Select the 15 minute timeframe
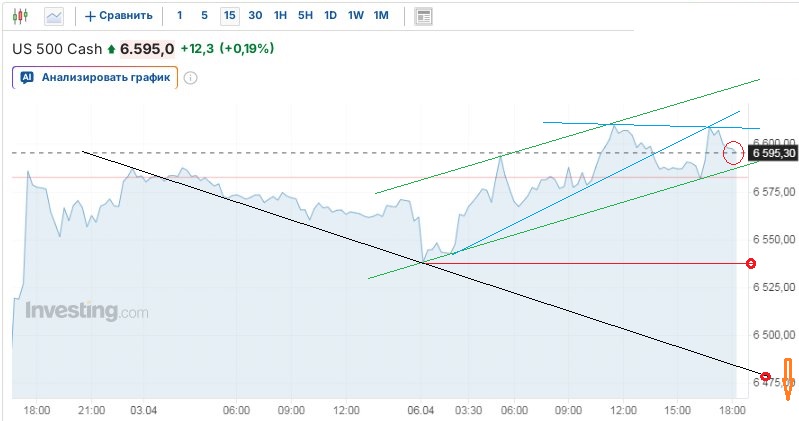 (x=230, y=16)
